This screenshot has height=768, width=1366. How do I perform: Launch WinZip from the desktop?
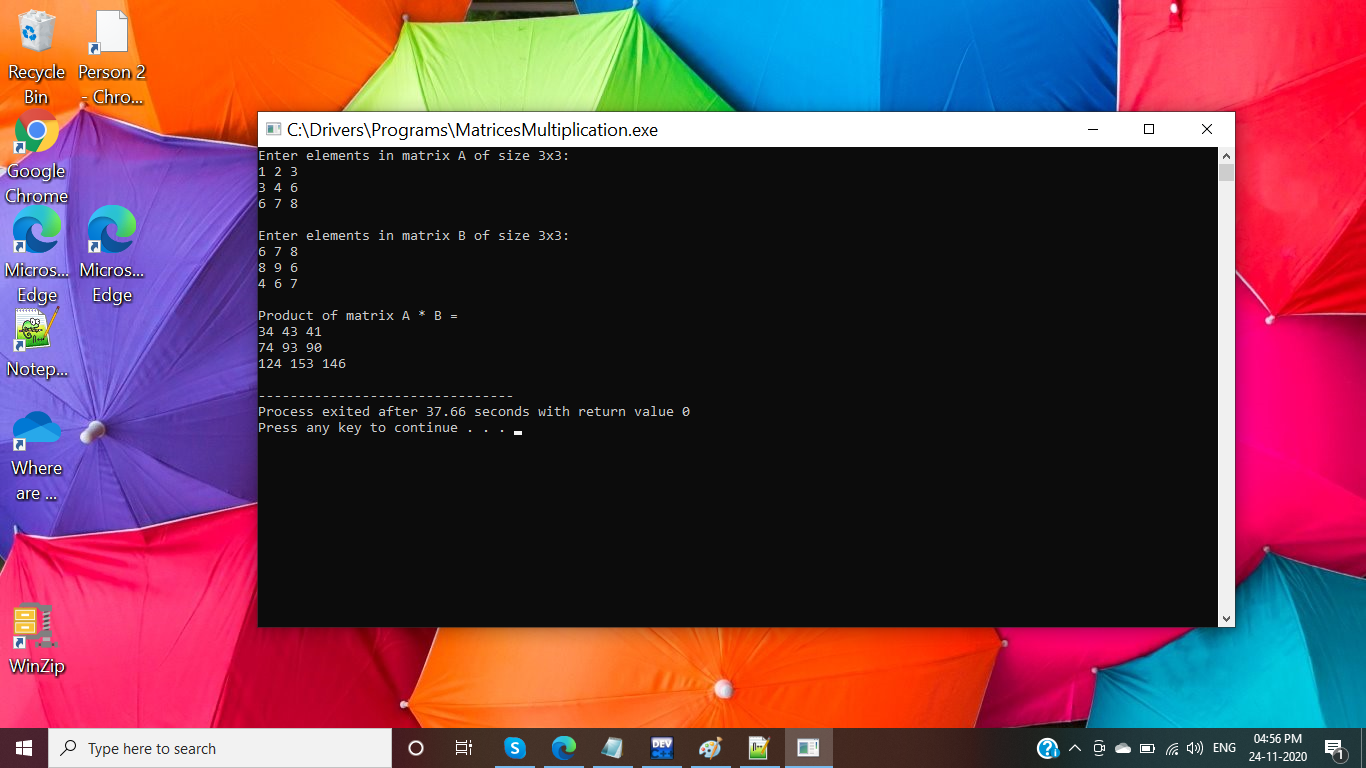coord(36,640)
